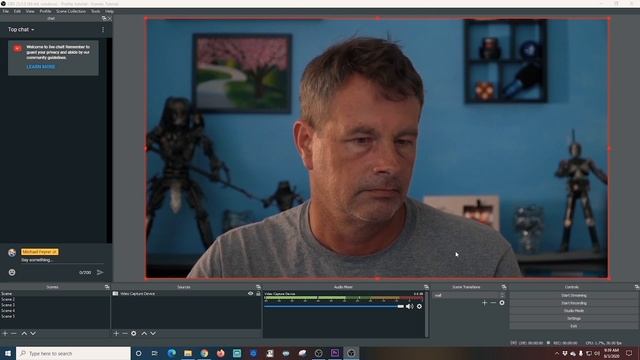Image resolution: width=640 pixels, height=360 pixels.
Task: Show hidden system tray icons
Action: (557, 353)
